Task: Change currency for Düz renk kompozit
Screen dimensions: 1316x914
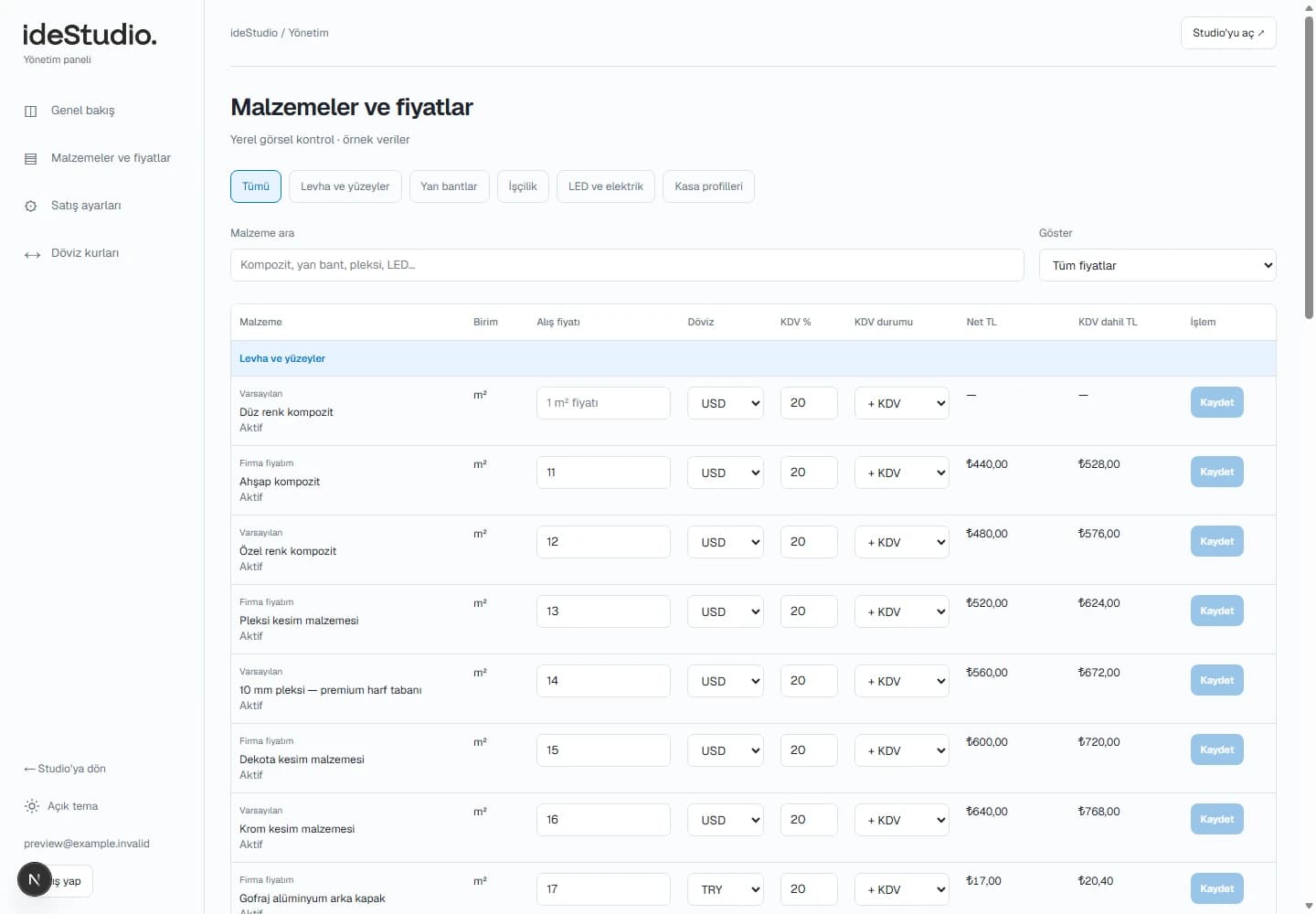Action: click(x=726, y=403)
